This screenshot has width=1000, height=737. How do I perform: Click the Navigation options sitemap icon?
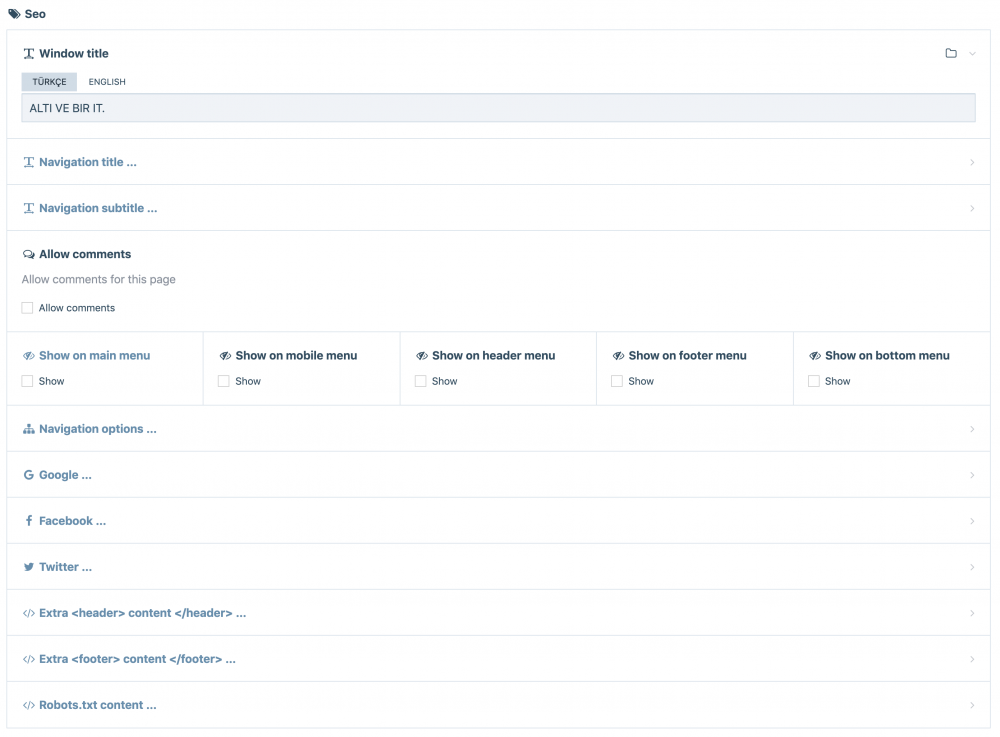click(x=28, y=429)
